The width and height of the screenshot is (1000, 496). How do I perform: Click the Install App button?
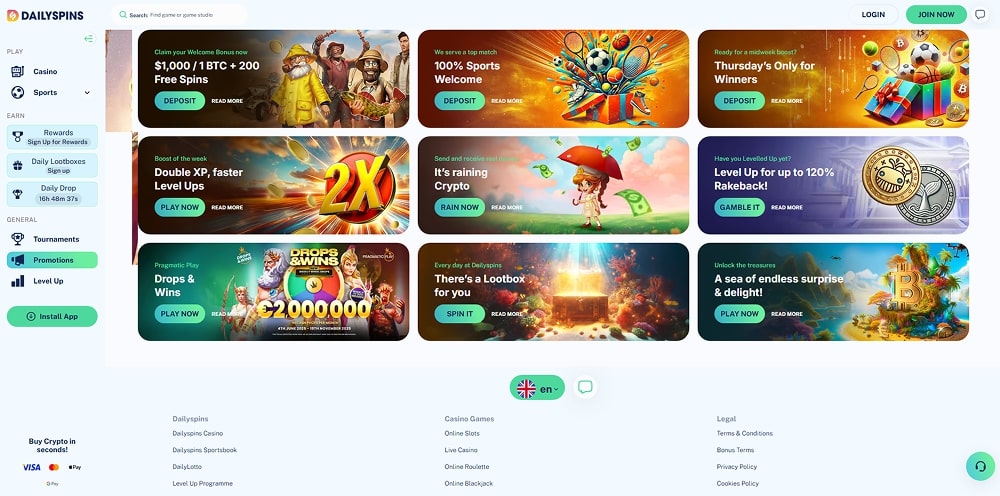(52, 316)
